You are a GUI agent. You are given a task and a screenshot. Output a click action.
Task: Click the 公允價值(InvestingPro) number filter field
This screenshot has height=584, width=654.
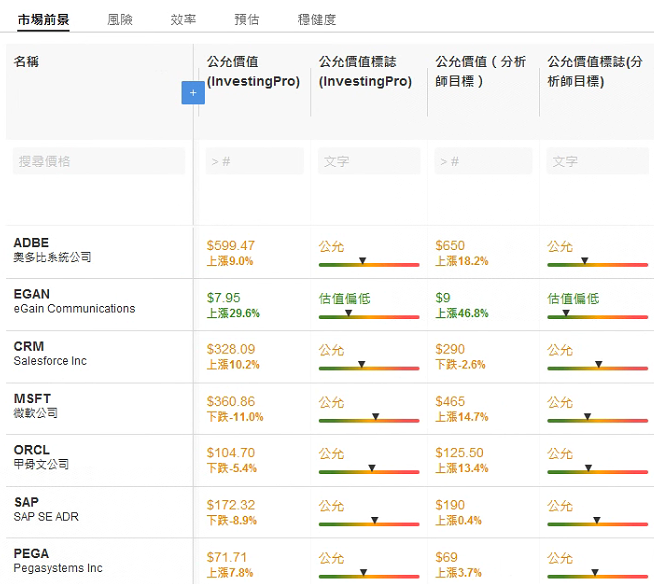[254, 161]
